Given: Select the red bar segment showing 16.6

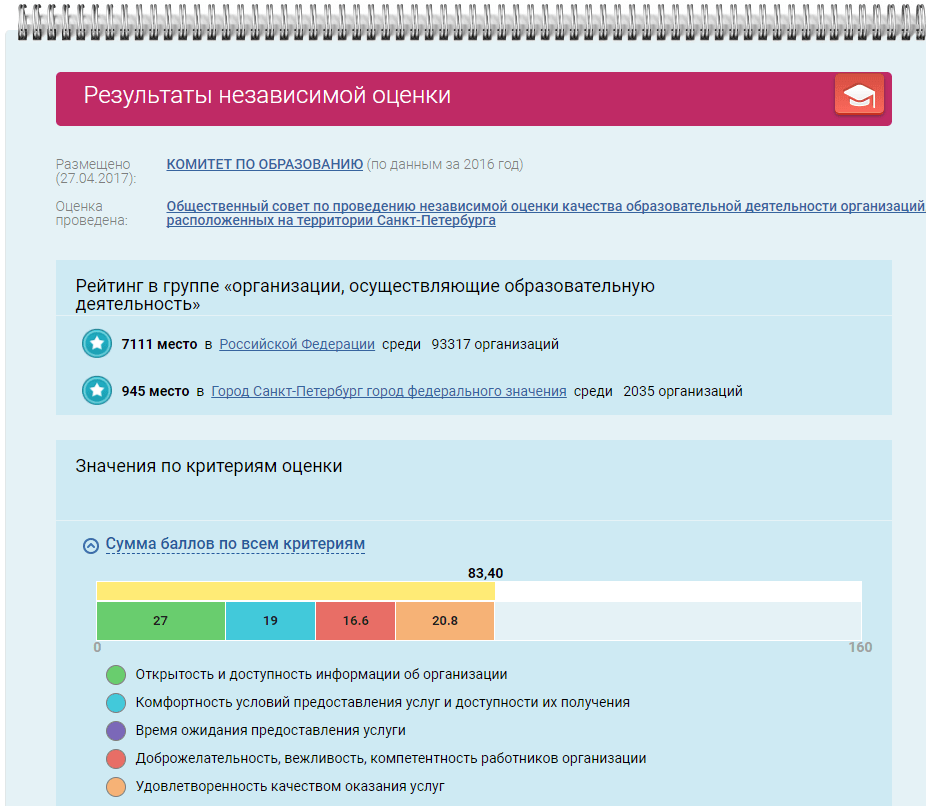Looking at the screenshot, I should coord(355,620).
